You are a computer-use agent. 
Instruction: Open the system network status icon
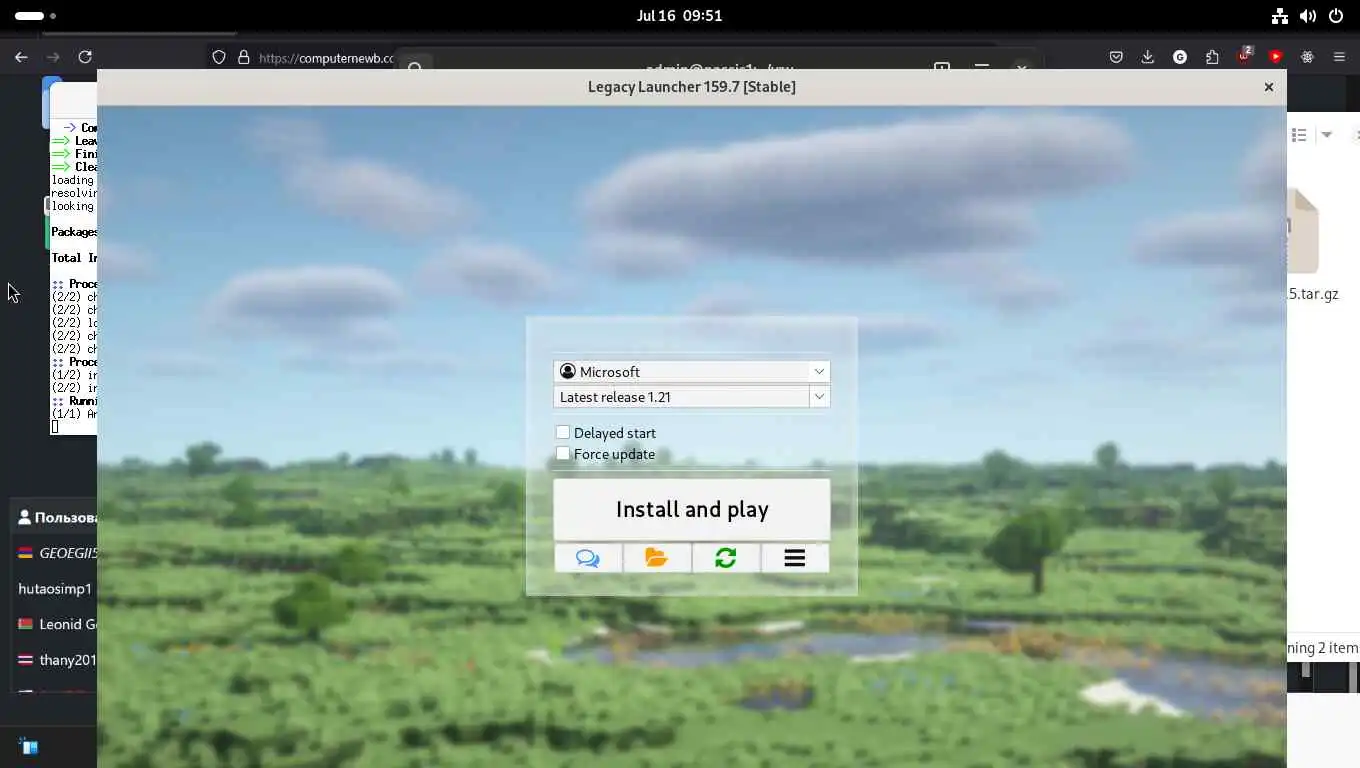pyautogui.click(x=1279, y=16)
